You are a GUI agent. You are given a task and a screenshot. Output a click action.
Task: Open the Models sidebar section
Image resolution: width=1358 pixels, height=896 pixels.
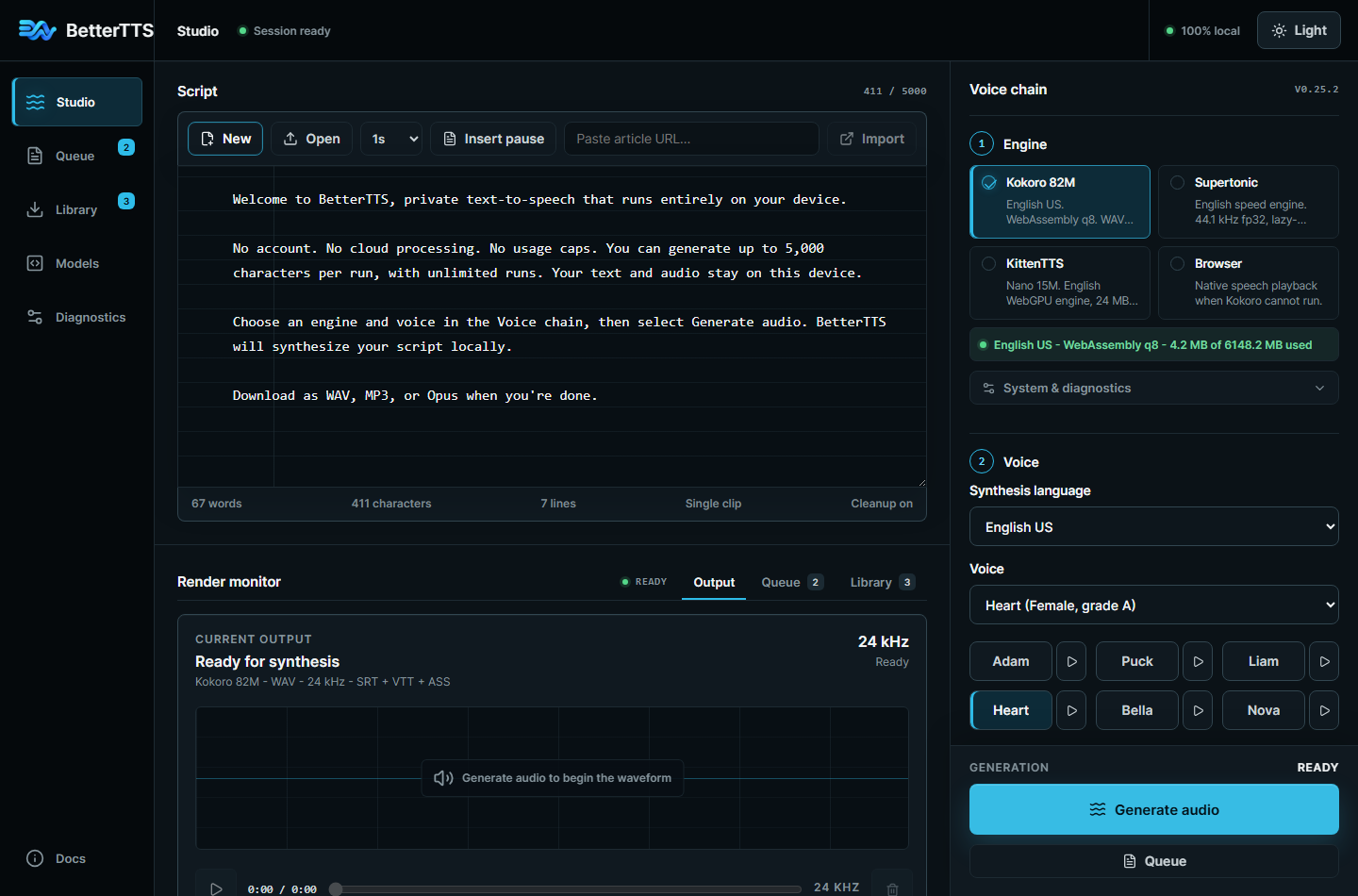77,263
